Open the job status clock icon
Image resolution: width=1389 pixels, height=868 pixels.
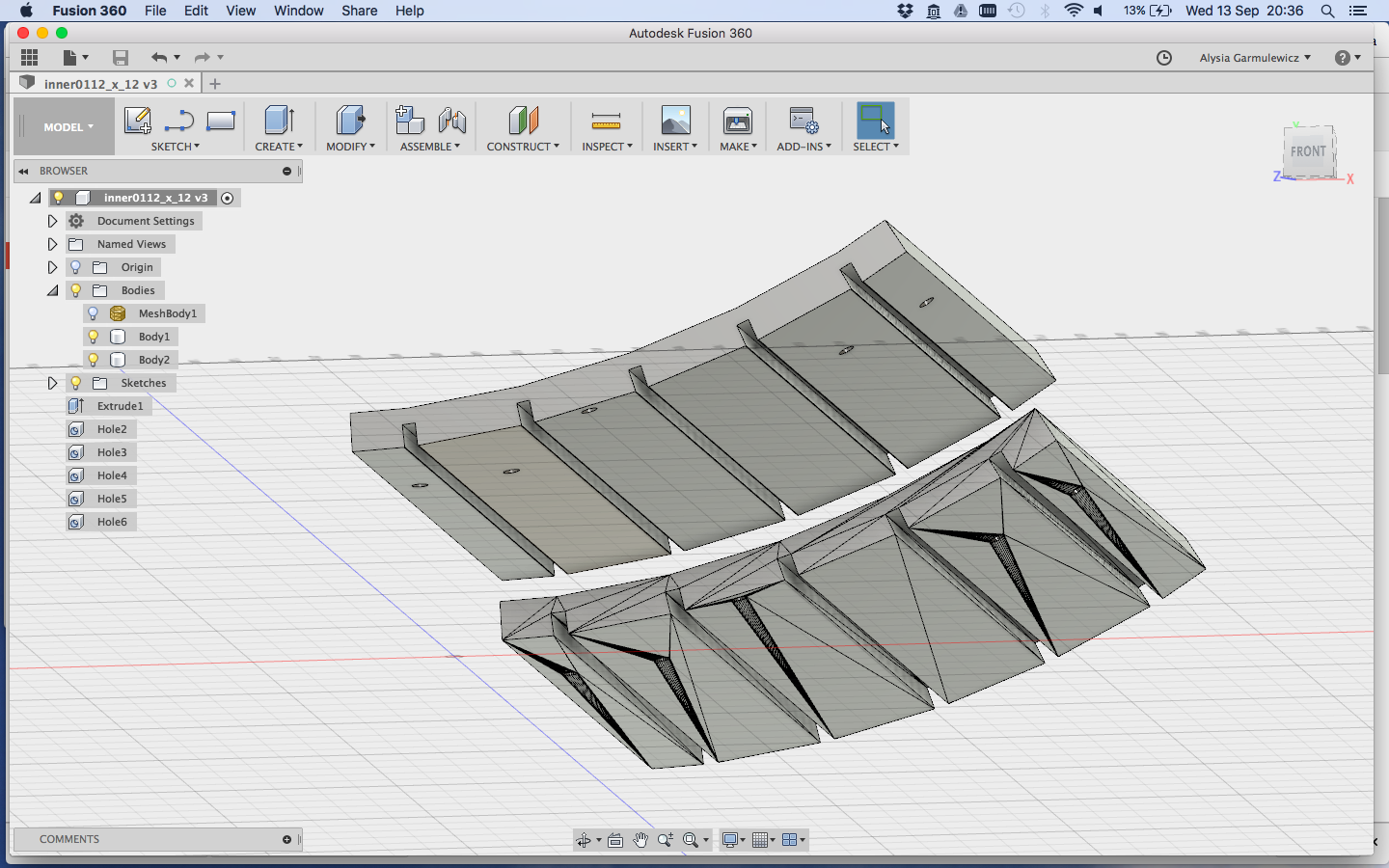(x=1164, y=58)
